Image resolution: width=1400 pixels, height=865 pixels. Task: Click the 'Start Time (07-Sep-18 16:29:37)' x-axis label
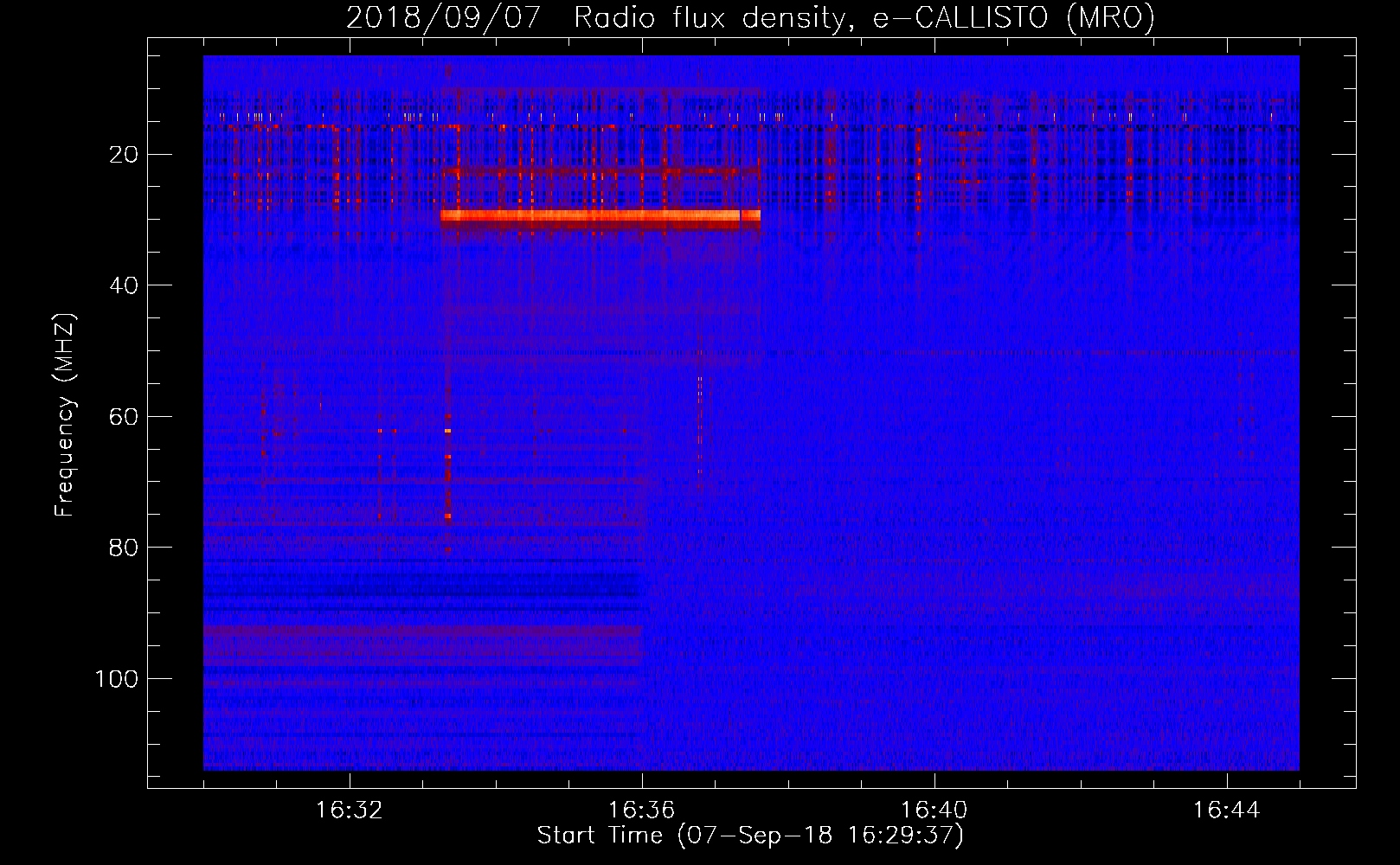tap(750, 836)
